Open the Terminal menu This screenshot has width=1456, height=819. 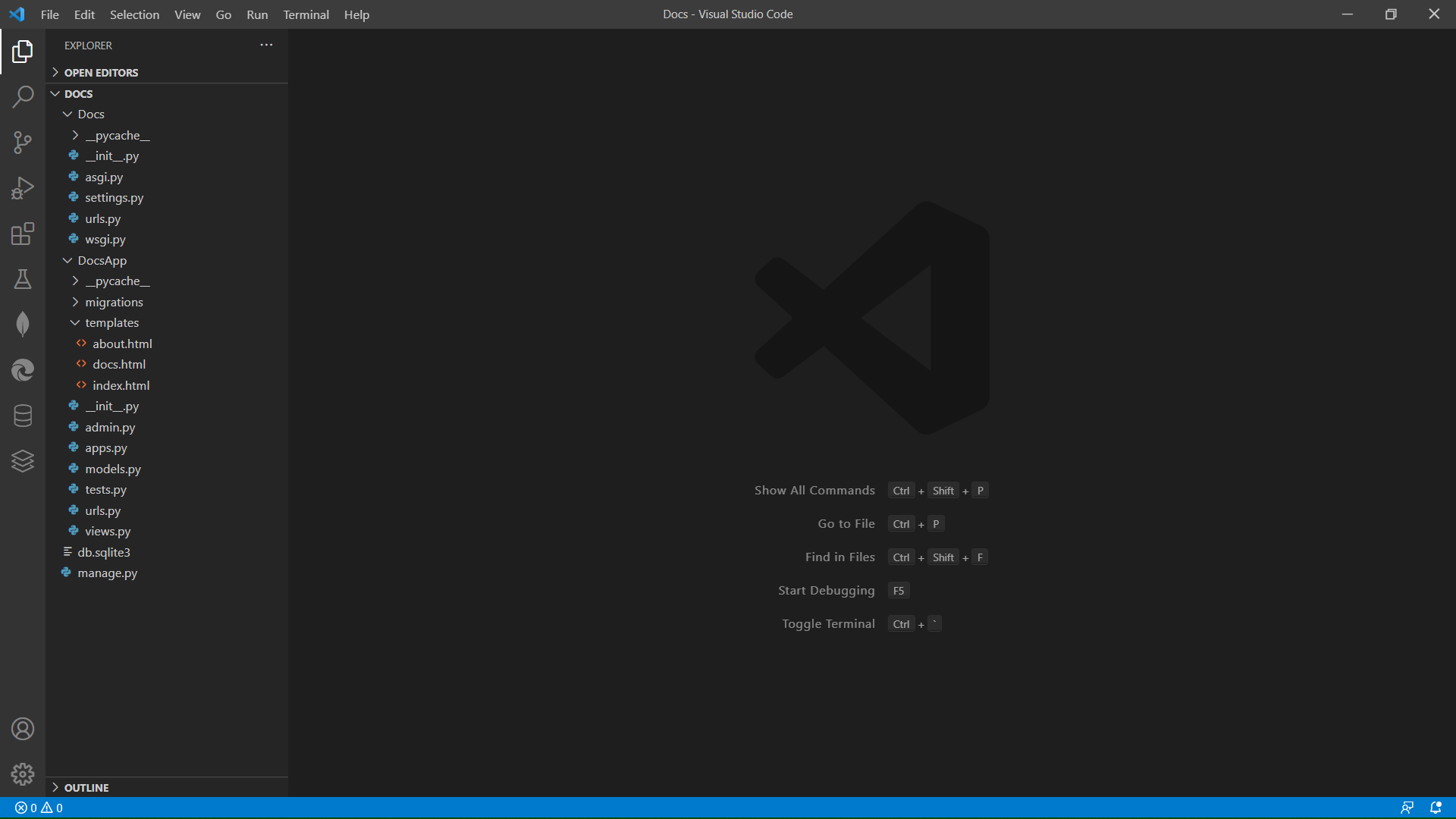tap(306, 14)
